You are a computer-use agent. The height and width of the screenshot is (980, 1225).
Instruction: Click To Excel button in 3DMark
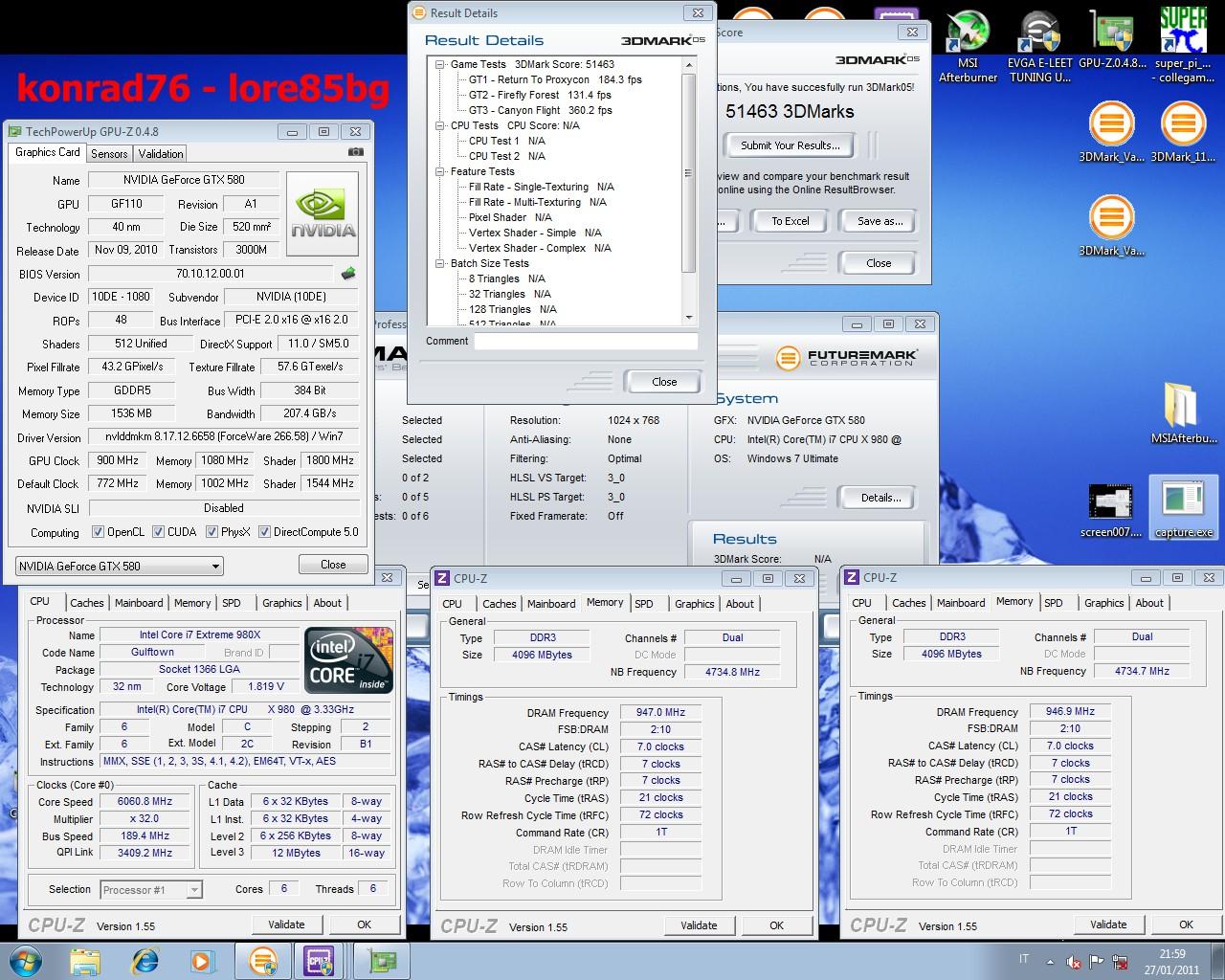pyautogui.click(x=791, y=221)
